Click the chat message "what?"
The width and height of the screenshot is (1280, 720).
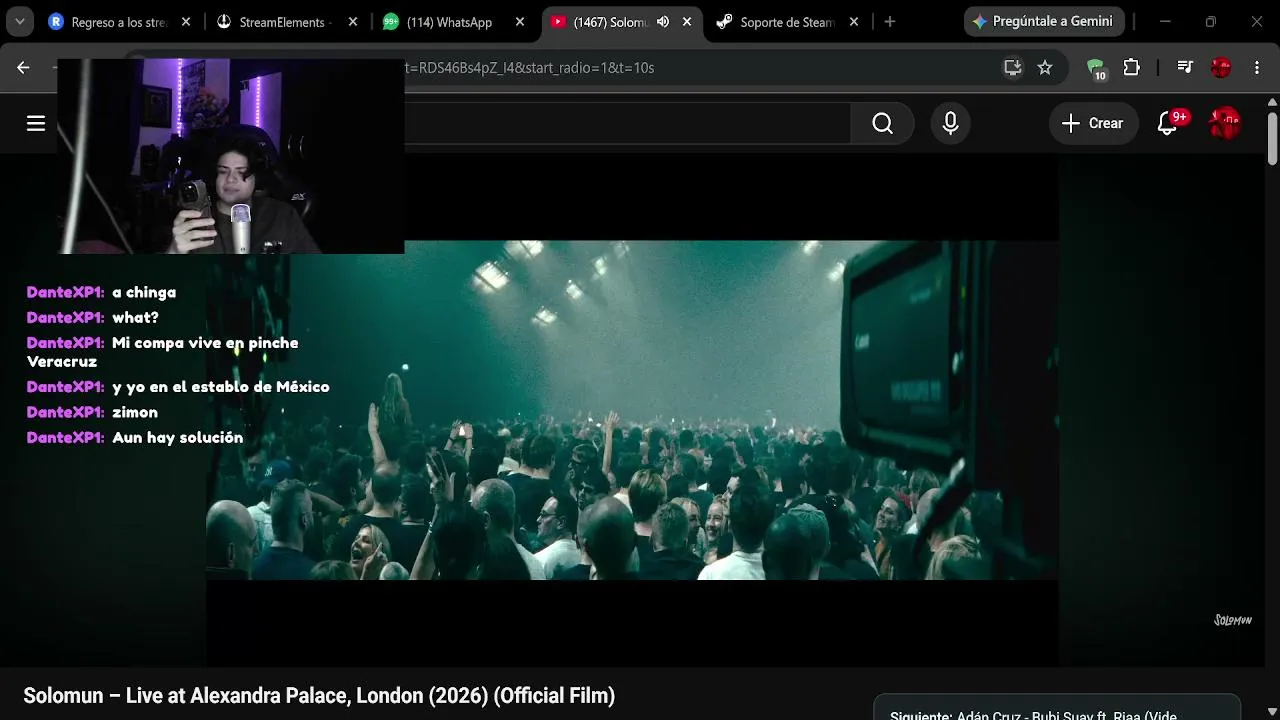point(135,317)
